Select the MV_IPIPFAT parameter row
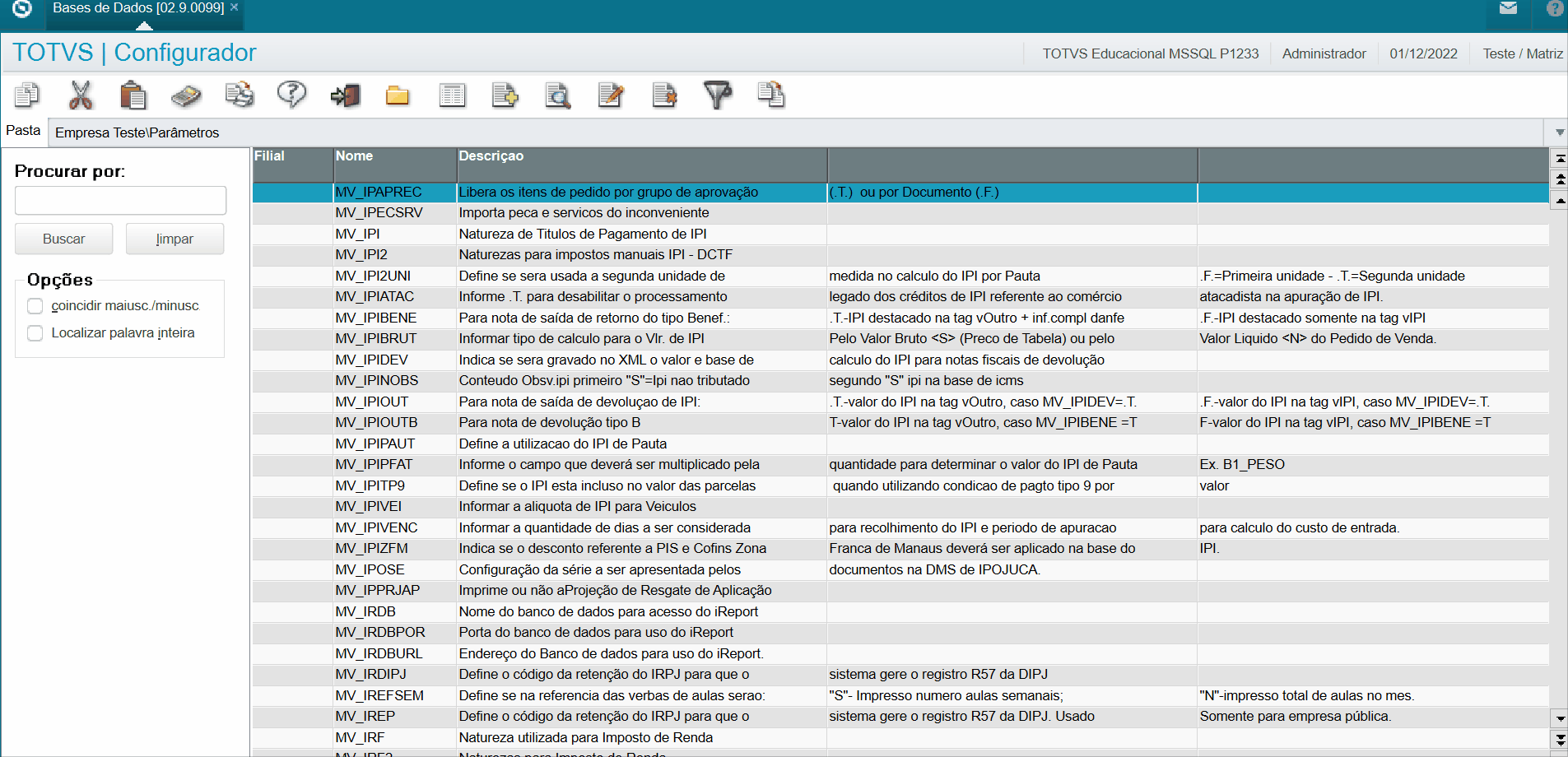 [x=900, y=465]
